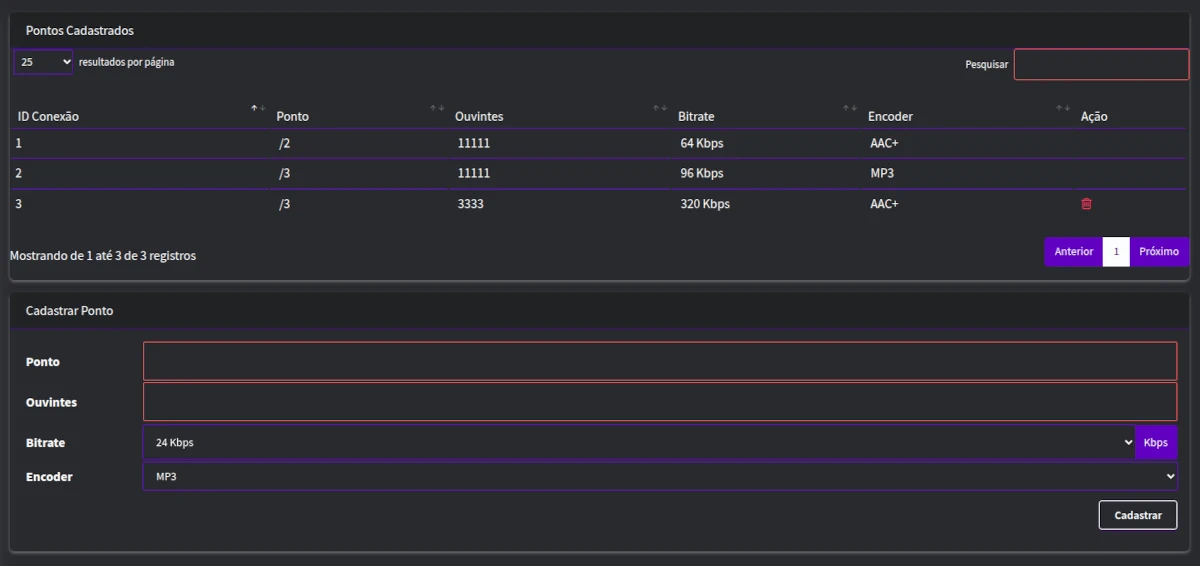The width and height of the screenshot is (1200, 566).
Task: Click the ID Conexão sort arrows
Action: click(258, 108)
